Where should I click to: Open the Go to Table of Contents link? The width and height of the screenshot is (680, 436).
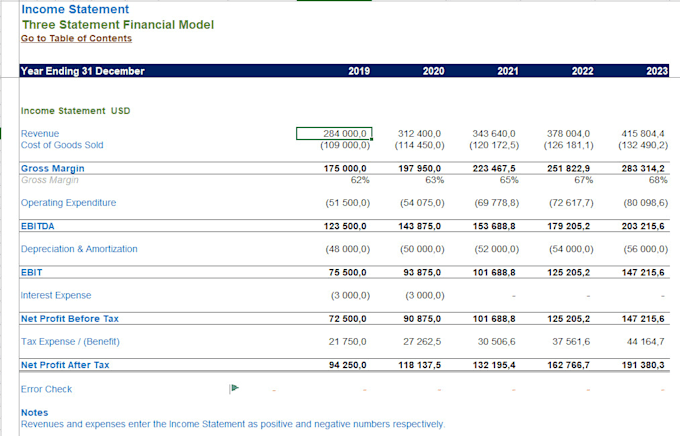click(x=76, y=38)
